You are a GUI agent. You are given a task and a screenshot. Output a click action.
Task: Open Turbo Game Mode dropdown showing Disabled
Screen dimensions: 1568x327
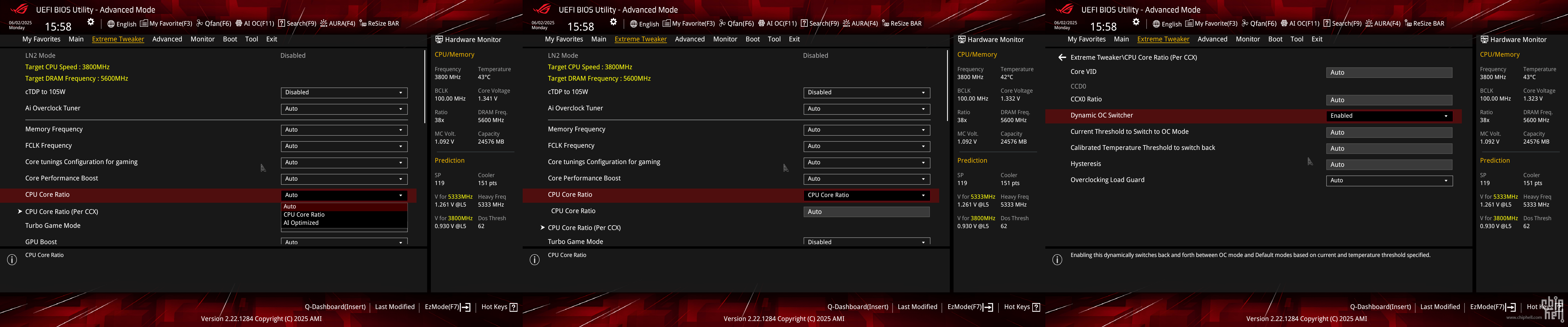866,242
